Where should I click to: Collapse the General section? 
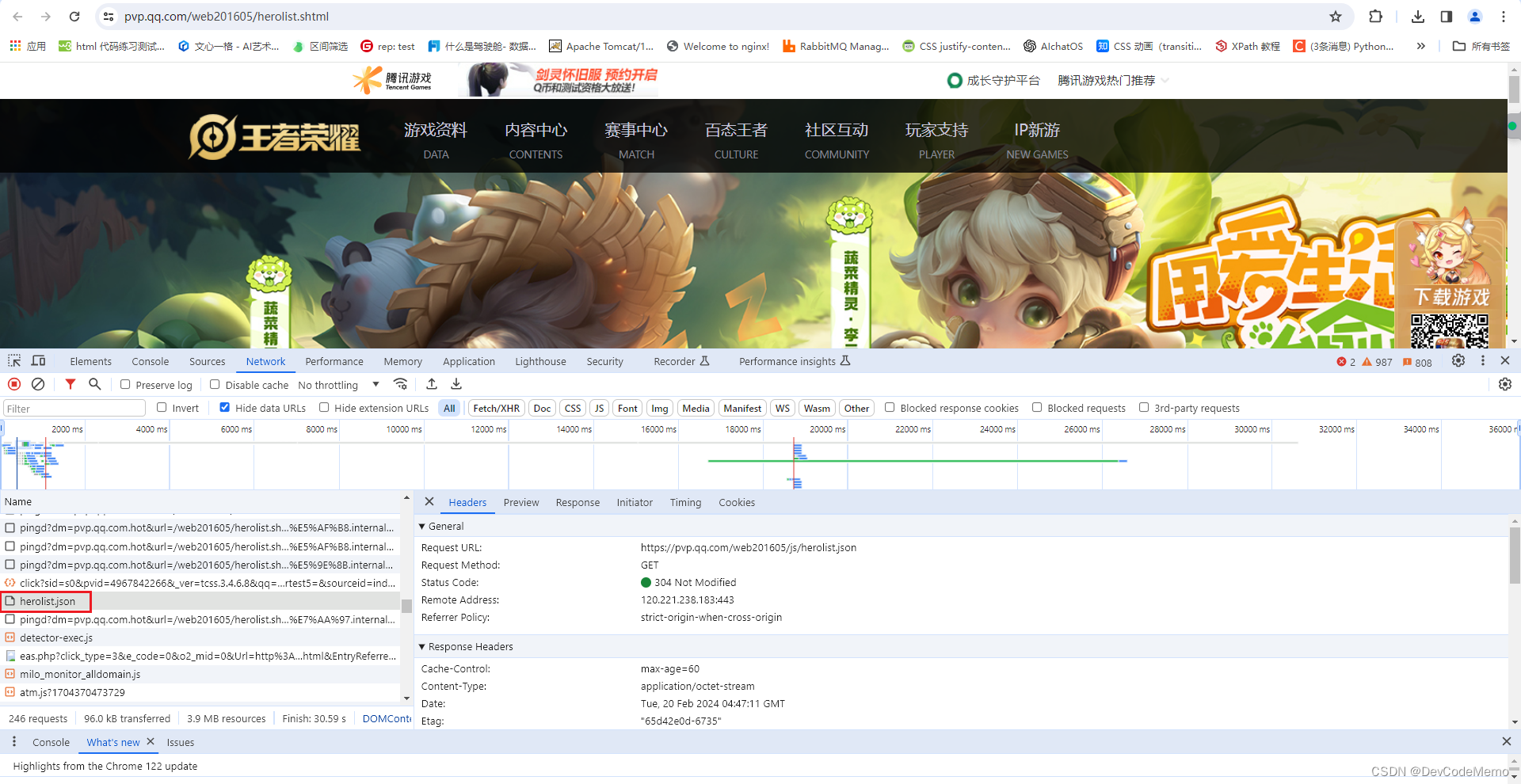point(422,527)
